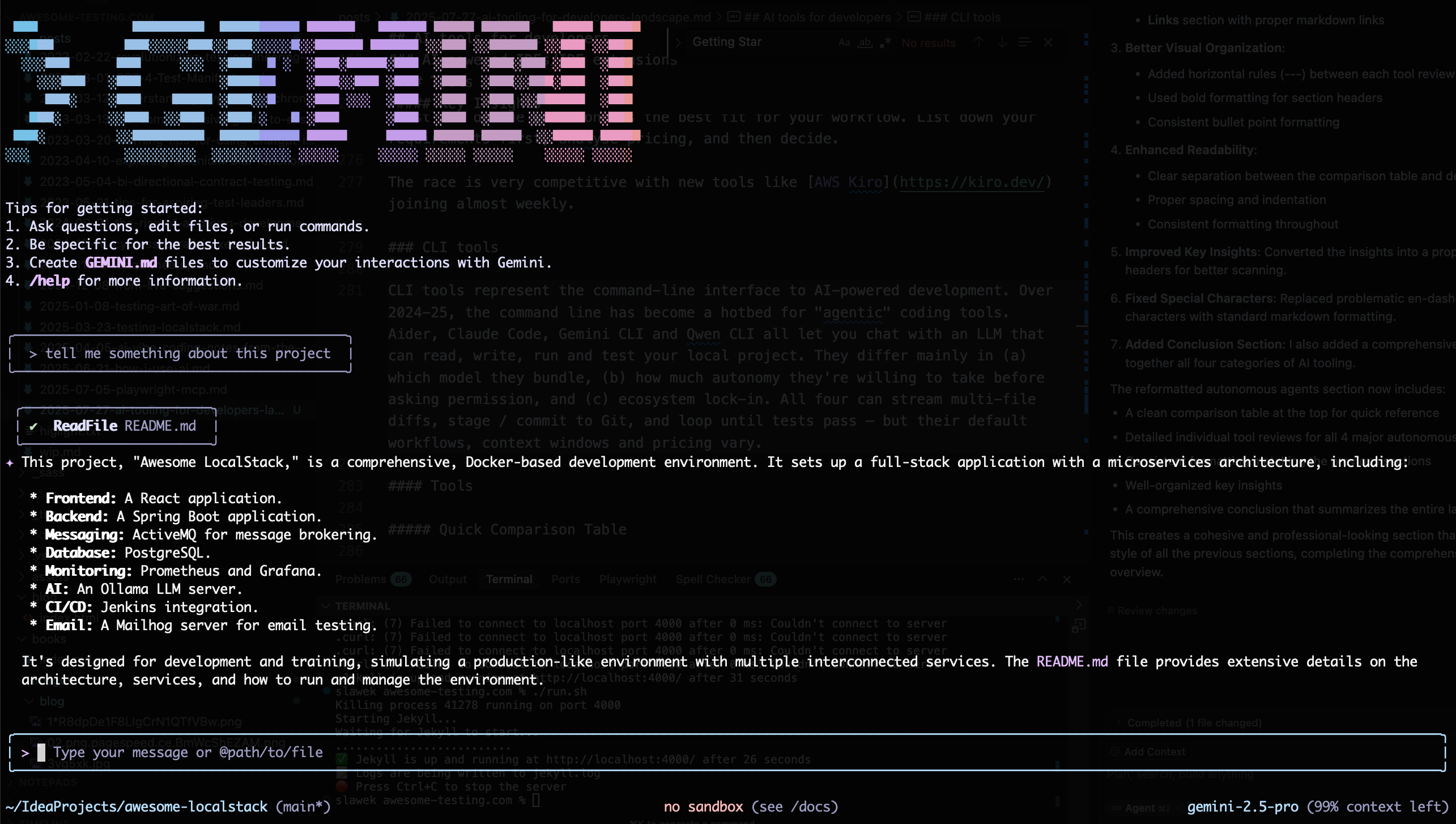
Task: Click Review changes in the chat panel
Action: point(1152,611)
